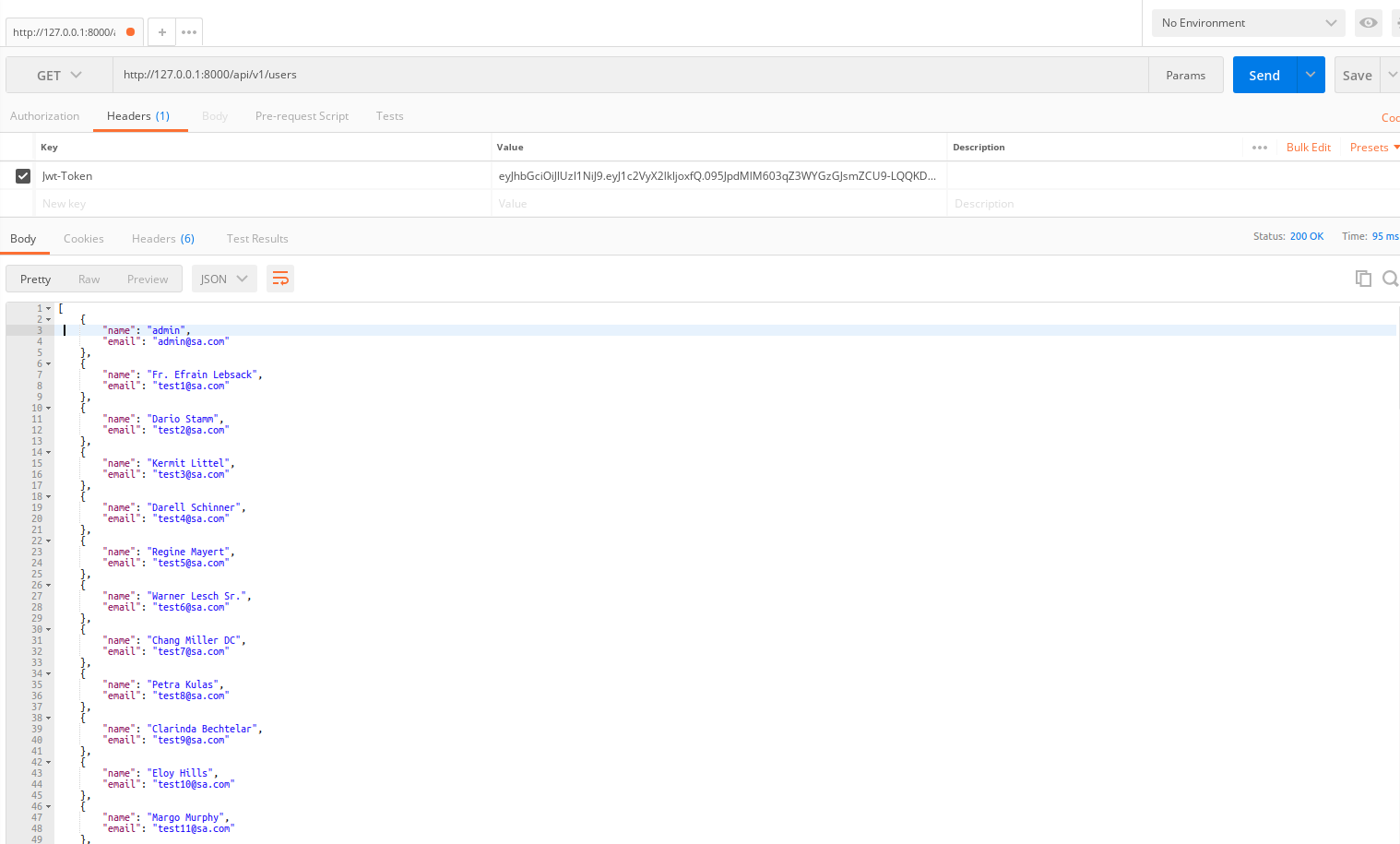Screen dimensions: 1400x844
Task: Click the "Kermit Littel" name value
Action: point(188,463)
